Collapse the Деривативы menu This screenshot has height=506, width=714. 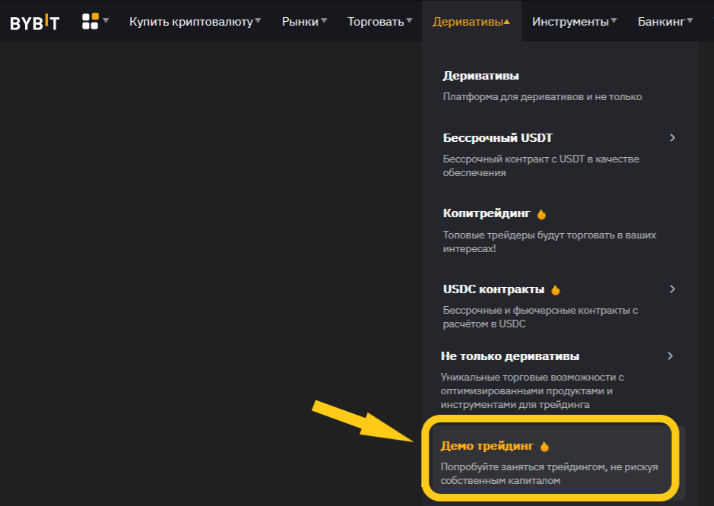(x=471, y=21)
